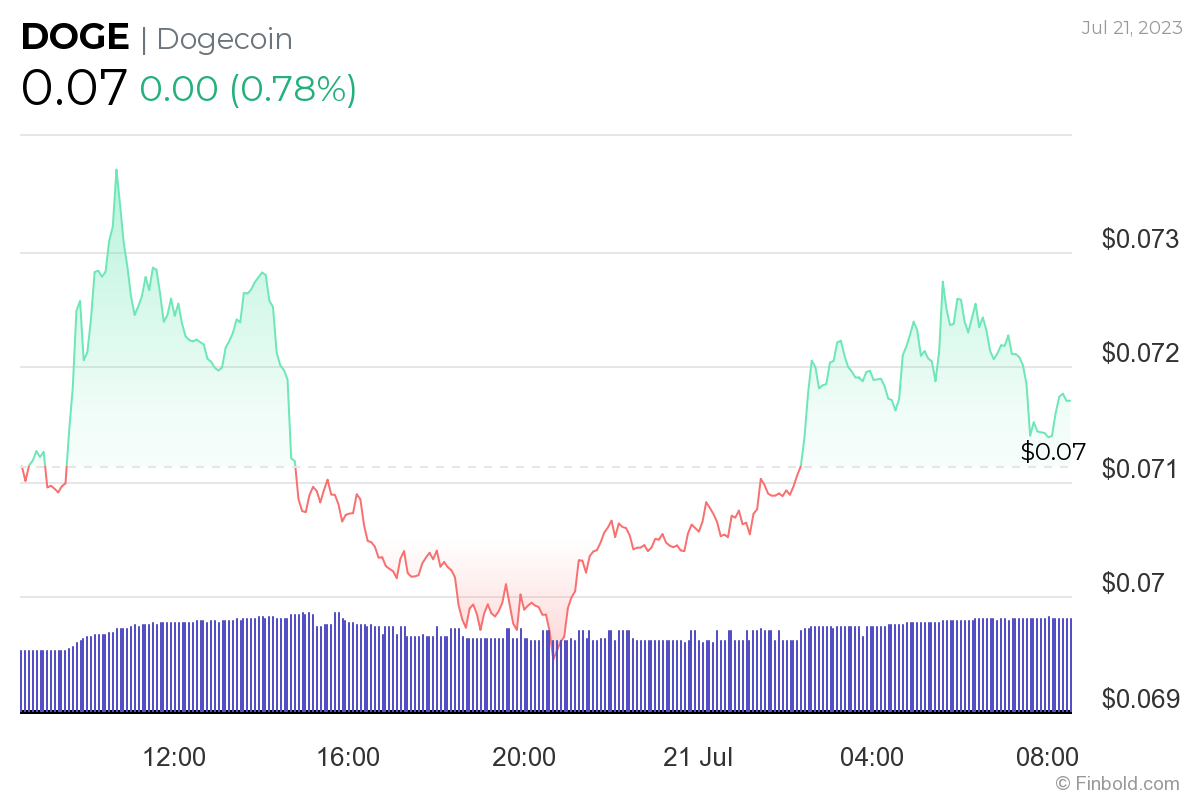Select the Dogecoin name label
The height and width of the screenshot is (800, 1200).
[x=225, y=39]
